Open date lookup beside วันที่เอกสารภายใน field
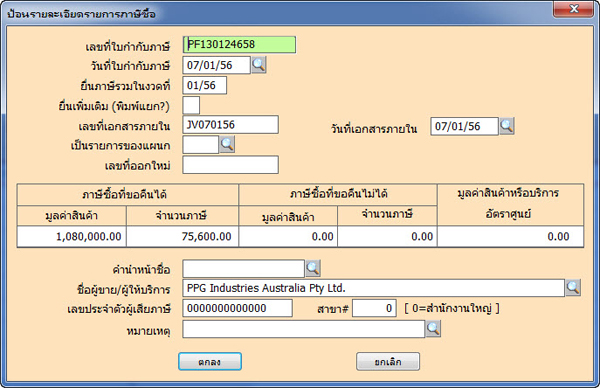This screenshot has width=600, height=388. point(507,126)
